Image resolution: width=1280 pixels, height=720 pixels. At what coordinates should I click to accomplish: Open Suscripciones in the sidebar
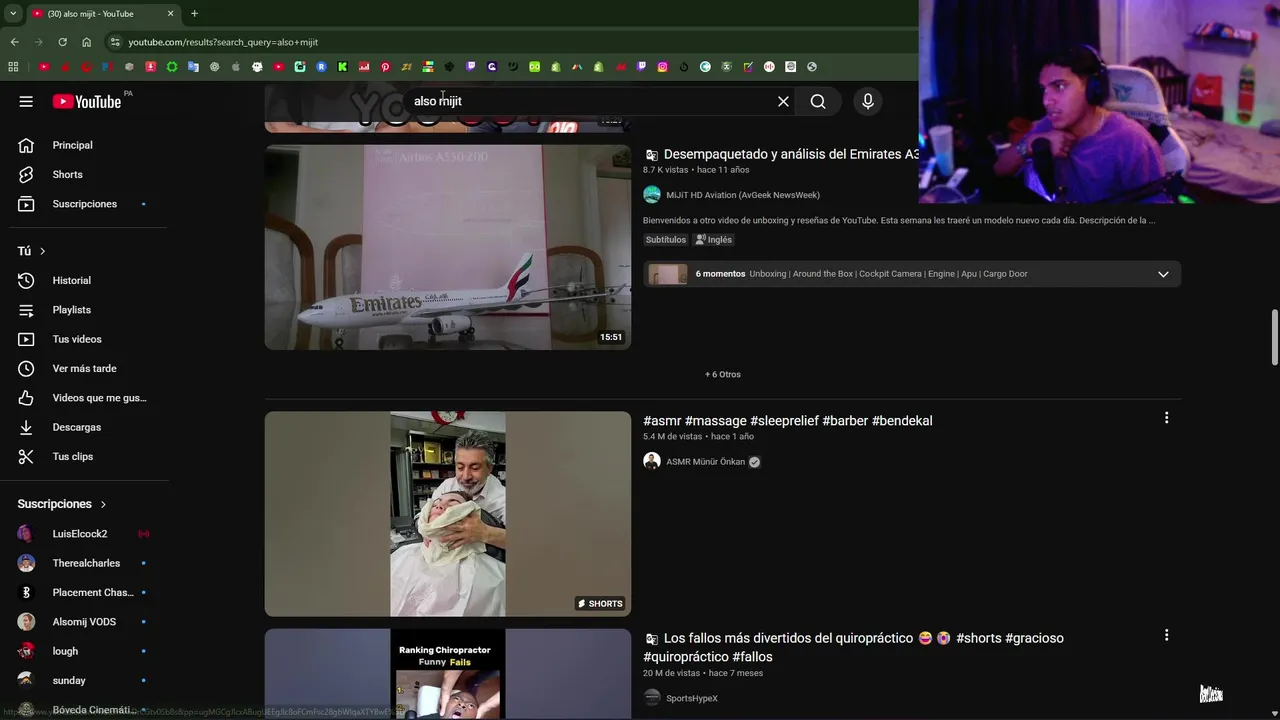[x=85, y=204]
